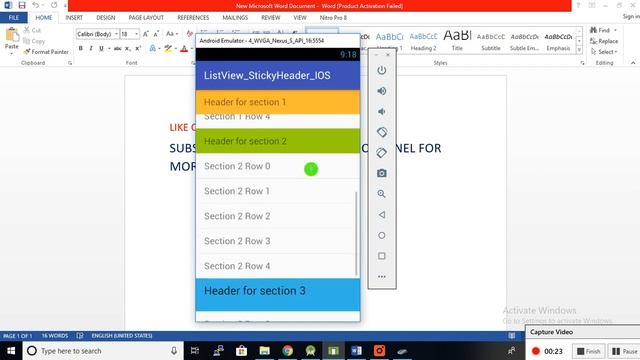Click the 16 WORDS count in status bar
This screenshot has width=640, height=360.
tap(55, 336)
